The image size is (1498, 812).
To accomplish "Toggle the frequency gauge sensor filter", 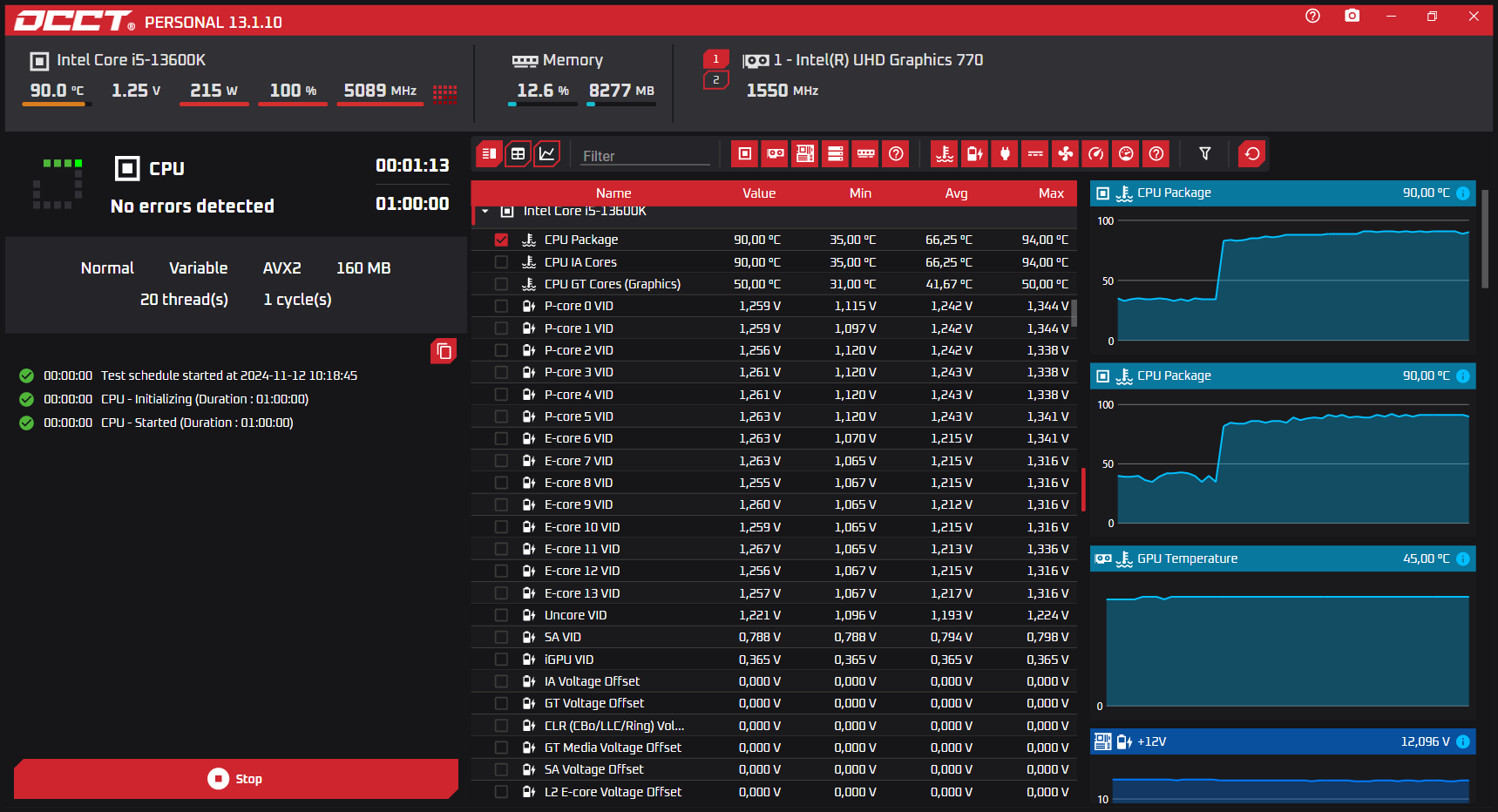I will pos(1095,154).
